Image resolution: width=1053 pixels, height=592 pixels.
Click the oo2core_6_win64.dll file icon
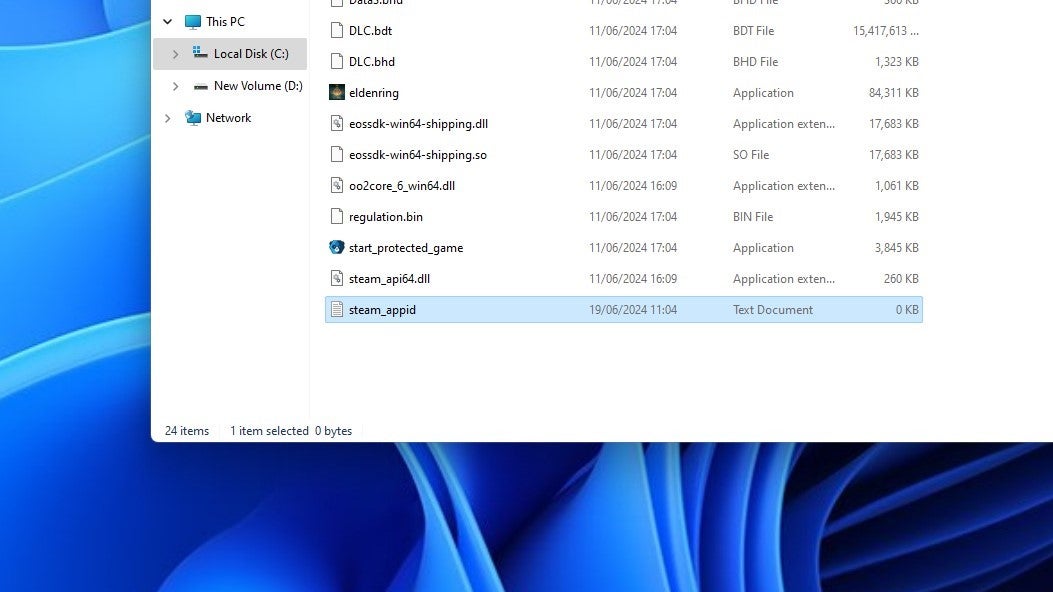(336, 185)
